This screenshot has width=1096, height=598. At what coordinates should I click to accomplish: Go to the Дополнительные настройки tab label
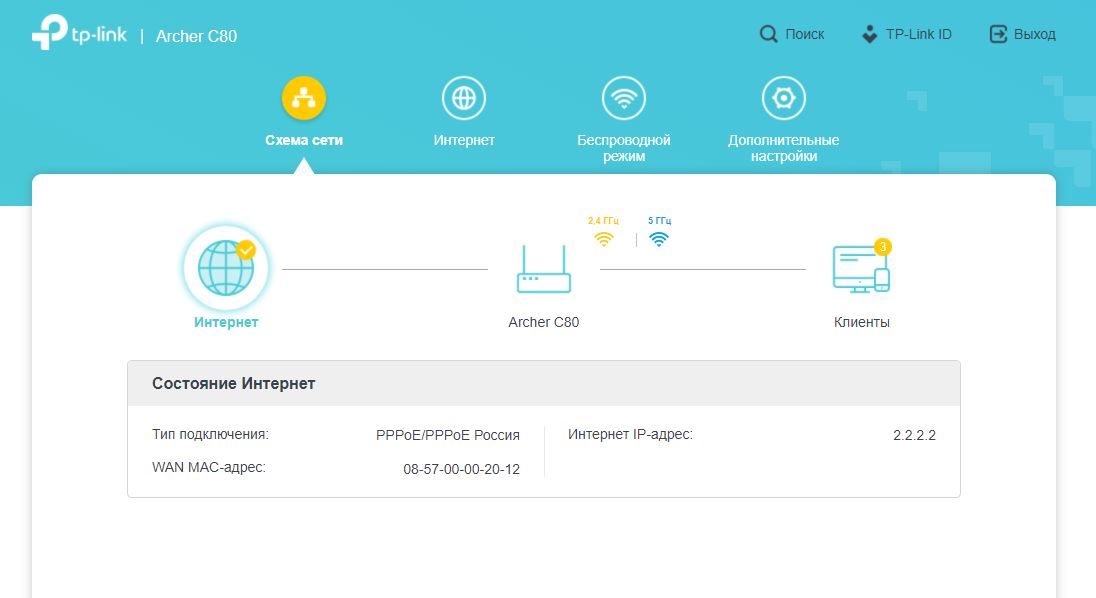784,148
